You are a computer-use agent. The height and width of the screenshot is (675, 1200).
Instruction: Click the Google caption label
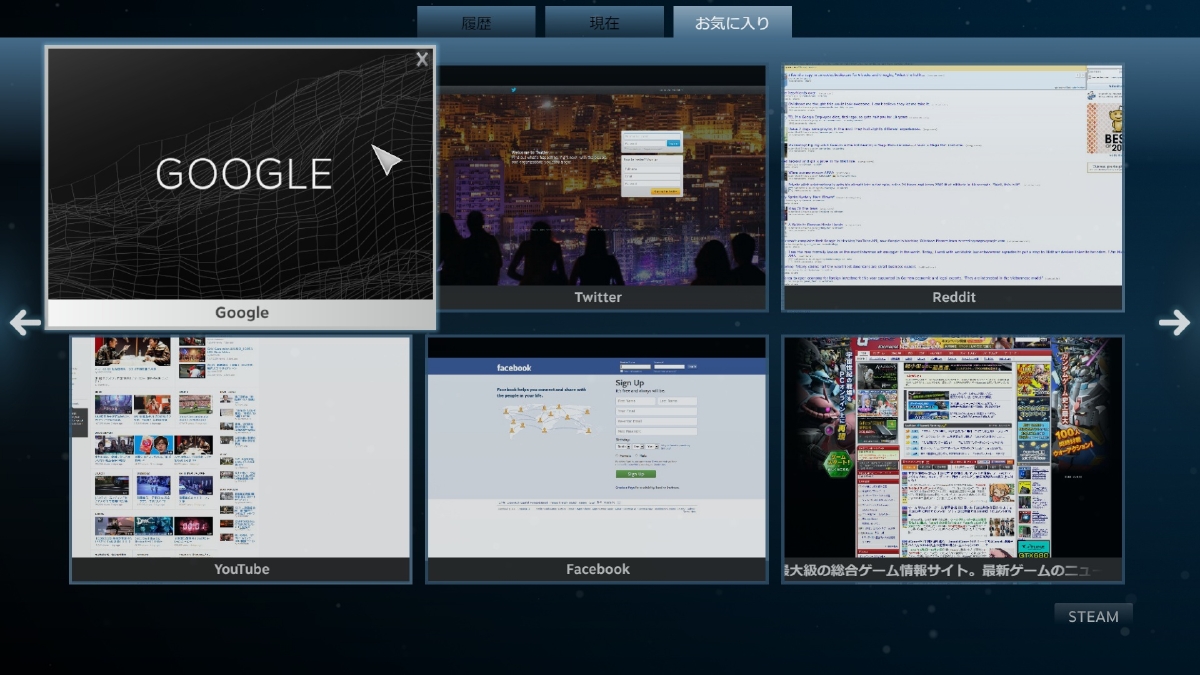242,313
